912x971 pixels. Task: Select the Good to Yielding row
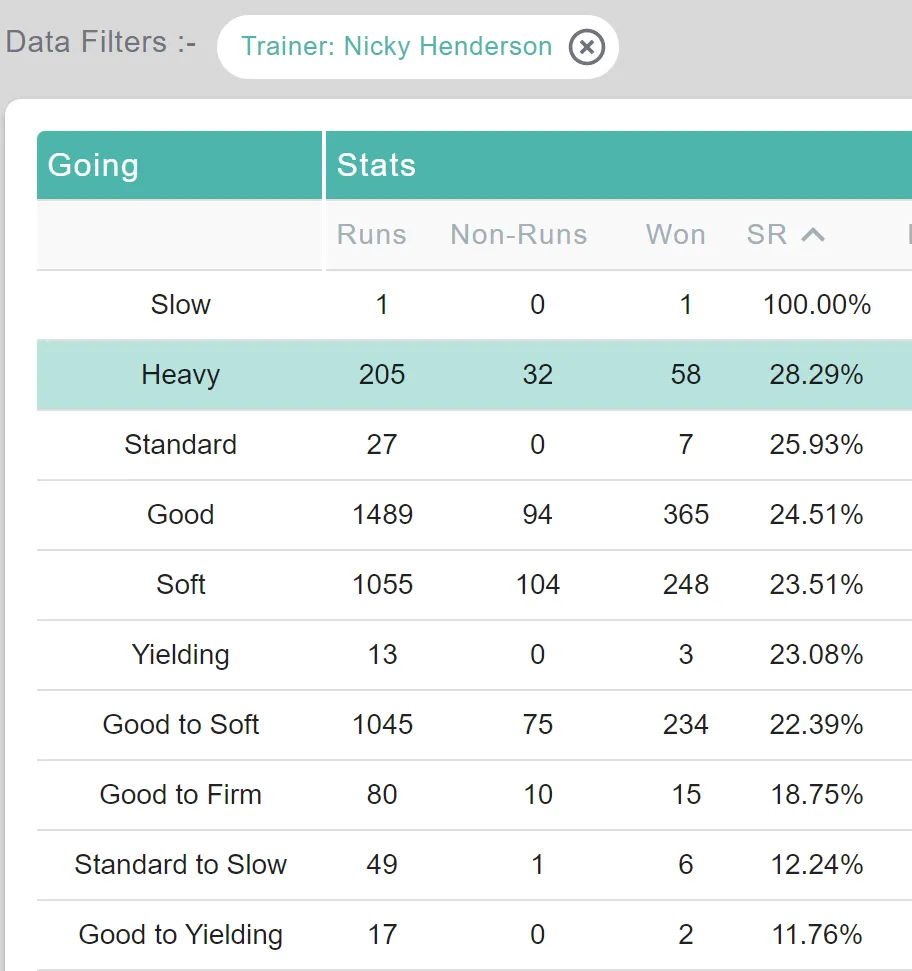[474, 934]
